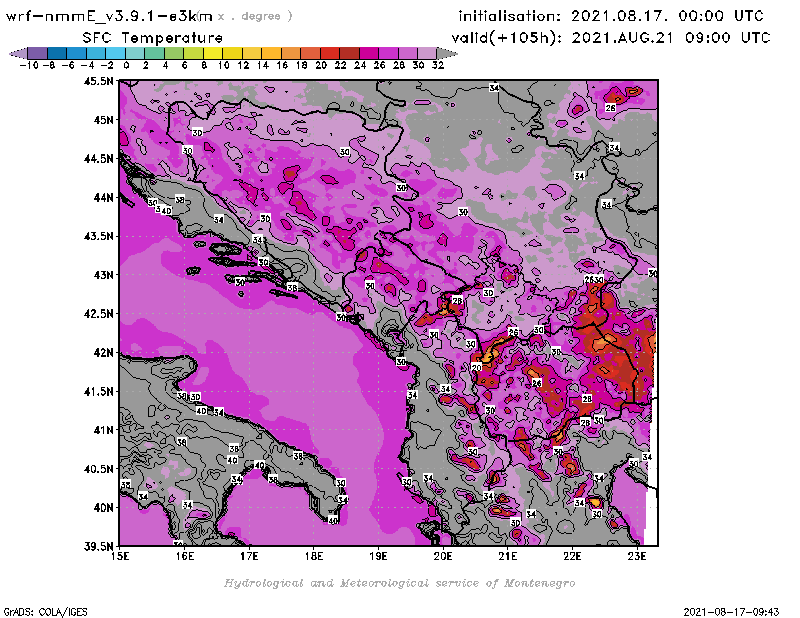Click the 43N latitude label

(x=103, y=275)
